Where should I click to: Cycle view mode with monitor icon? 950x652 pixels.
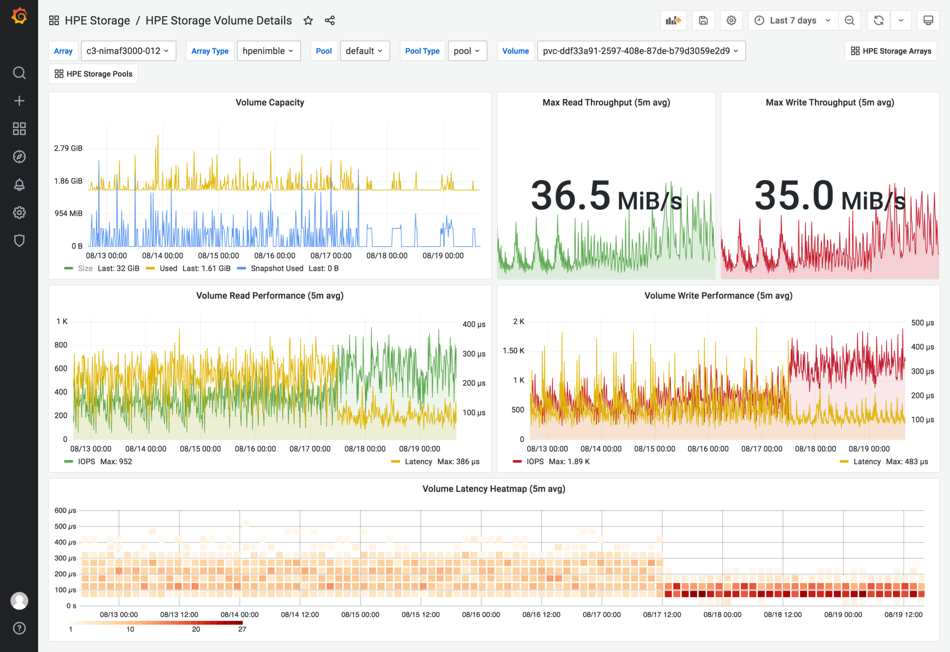[x=928, y=21]
